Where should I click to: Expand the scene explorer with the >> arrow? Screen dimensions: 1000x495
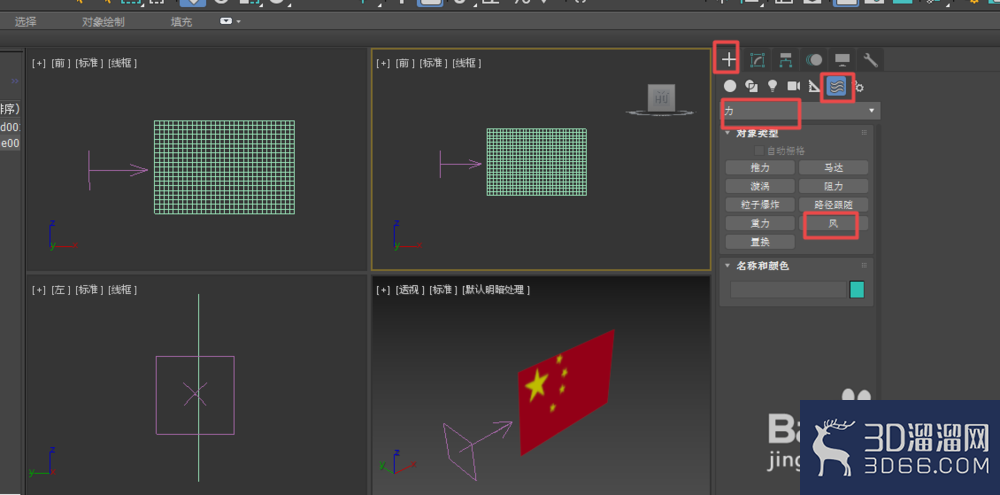(x=15, y=82)
